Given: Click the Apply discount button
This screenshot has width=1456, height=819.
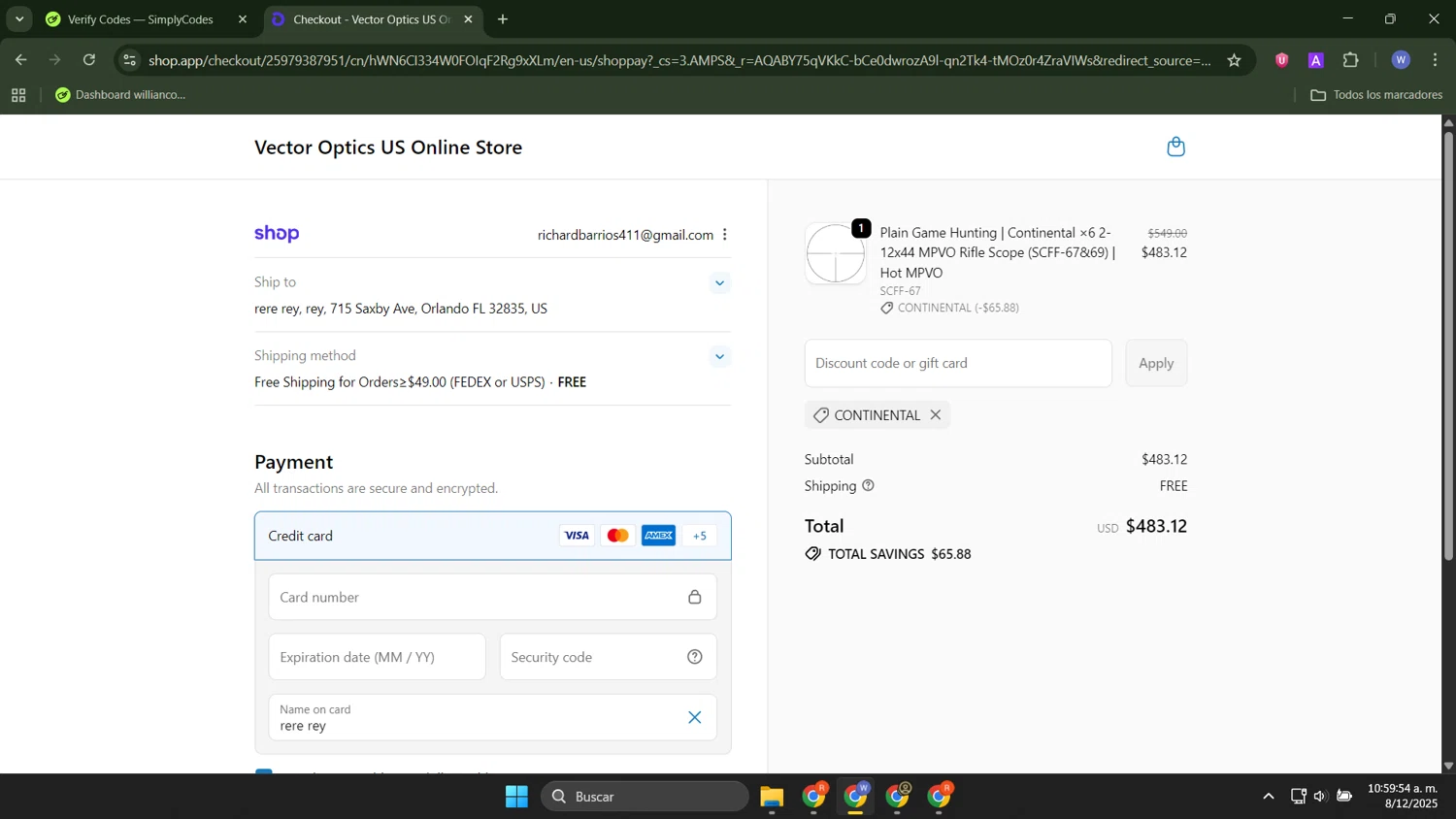Looking at the screenshot, I should (1156, 363).
